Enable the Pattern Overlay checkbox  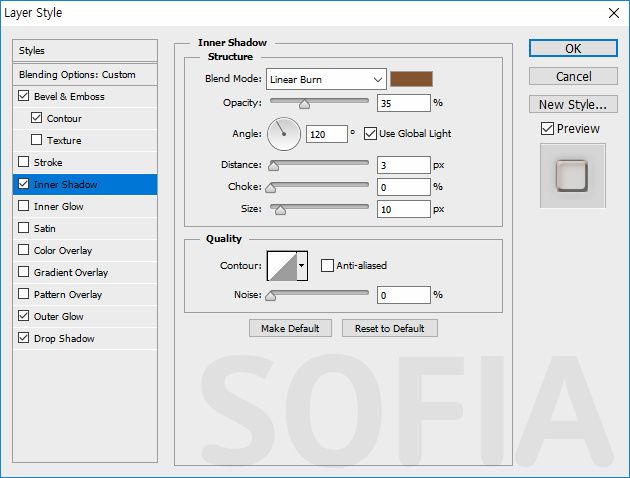(24, 294)
